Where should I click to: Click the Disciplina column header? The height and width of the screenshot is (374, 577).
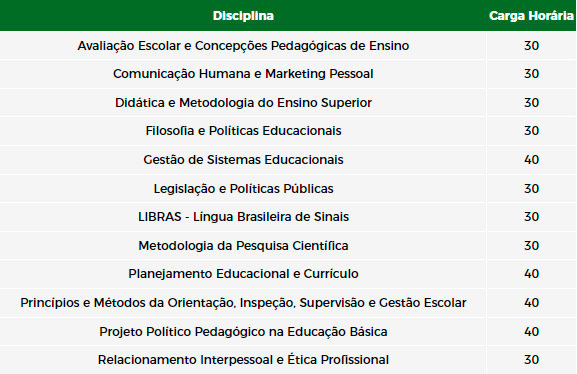[243, 16]
